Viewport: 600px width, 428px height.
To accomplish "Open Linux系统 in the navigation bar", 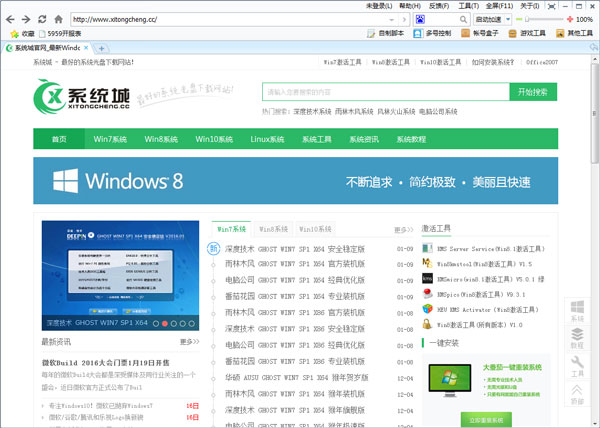I will click(267, 139).
